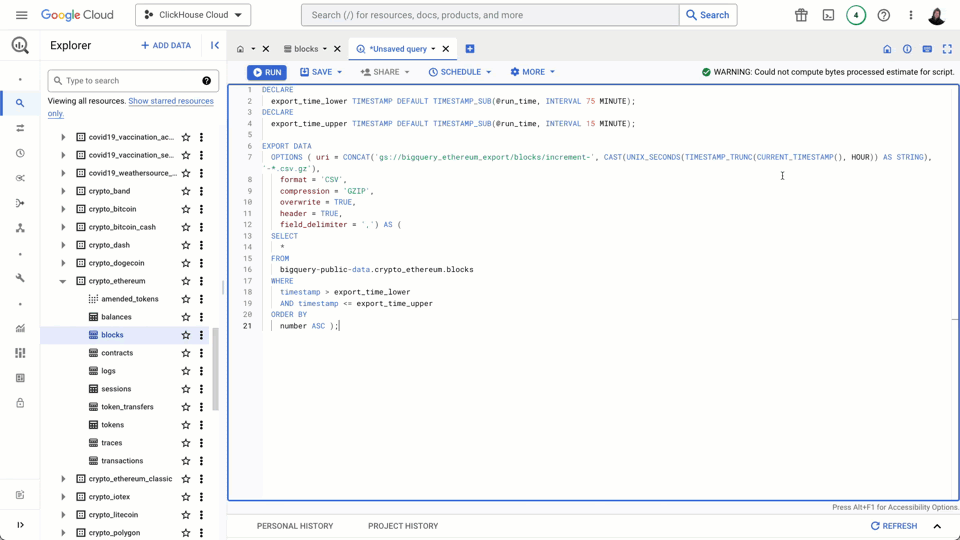Viewport: 960px width, 540px height.
Task: Open Cloud Shell terminal icon
Action: pyautogui.click(x=828, y=15)
